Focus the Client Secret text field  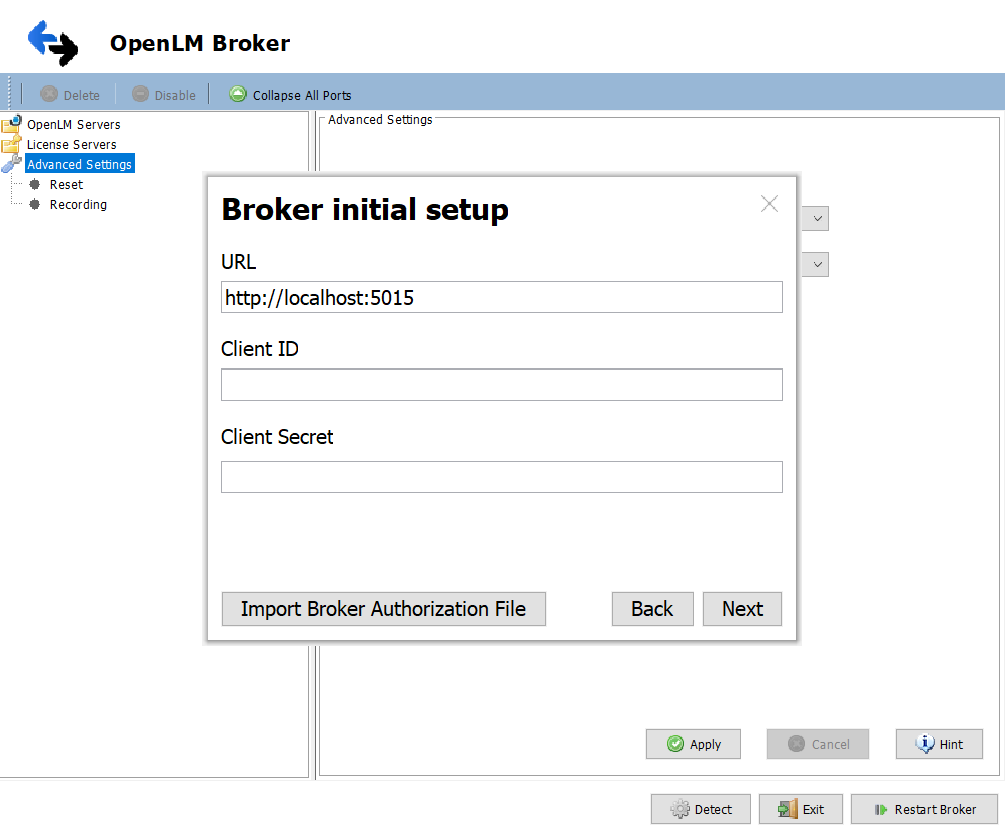coord(501,477)
